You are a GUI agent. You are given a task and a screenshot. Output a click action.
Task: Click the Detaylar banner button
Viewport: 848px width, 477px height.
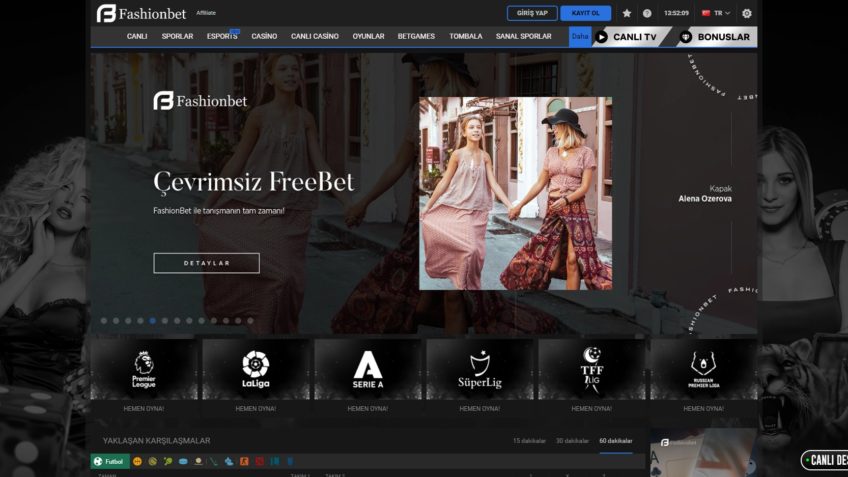coord(206,263)
